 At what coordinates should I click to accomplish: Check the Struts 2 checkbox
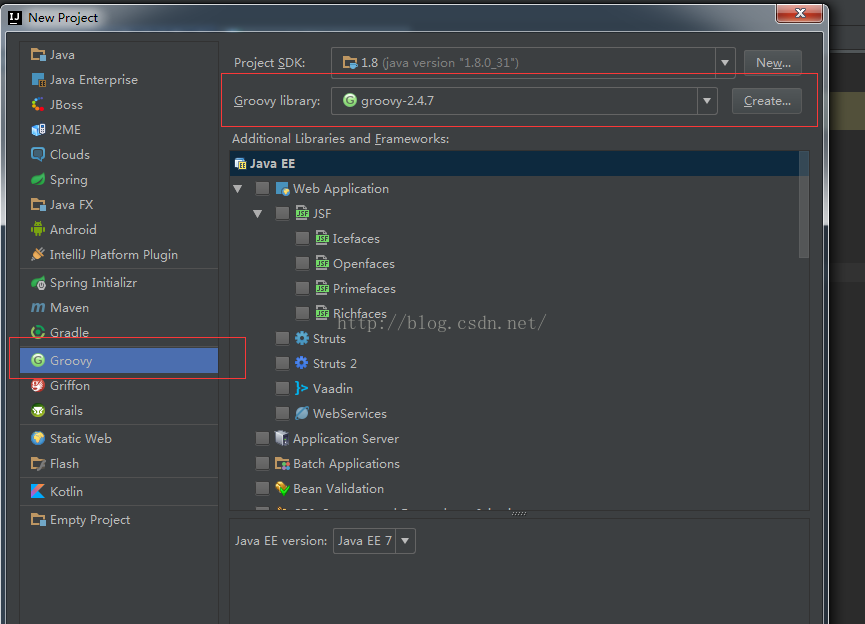pyautogui.click(x=282, y=363)
